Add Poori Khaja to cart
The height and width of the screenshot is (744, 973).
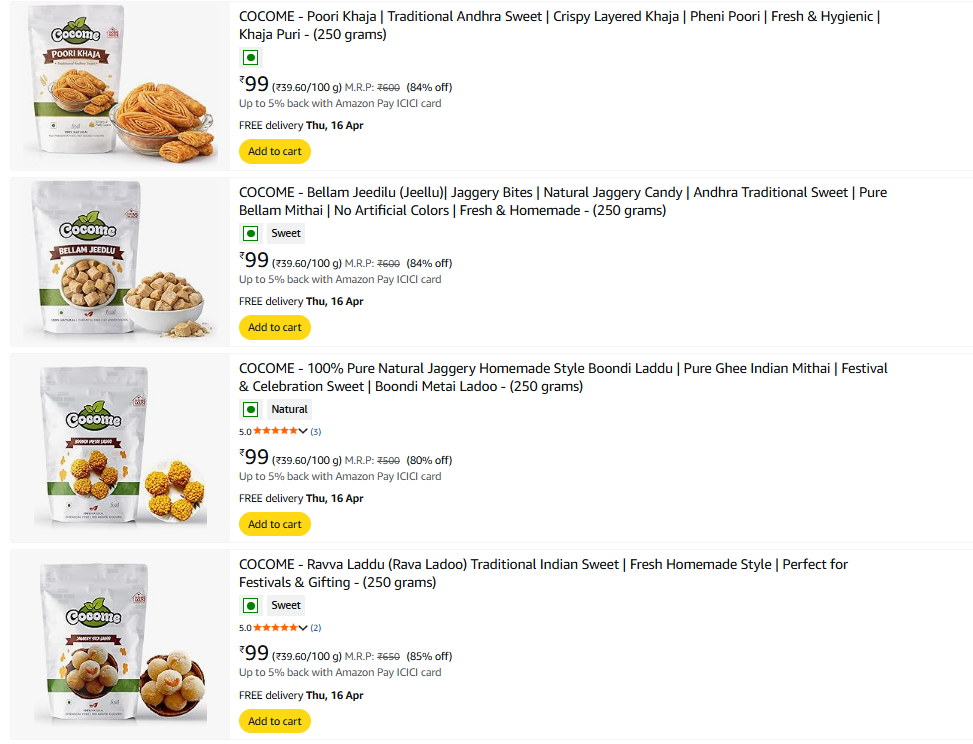pos(274,151)
